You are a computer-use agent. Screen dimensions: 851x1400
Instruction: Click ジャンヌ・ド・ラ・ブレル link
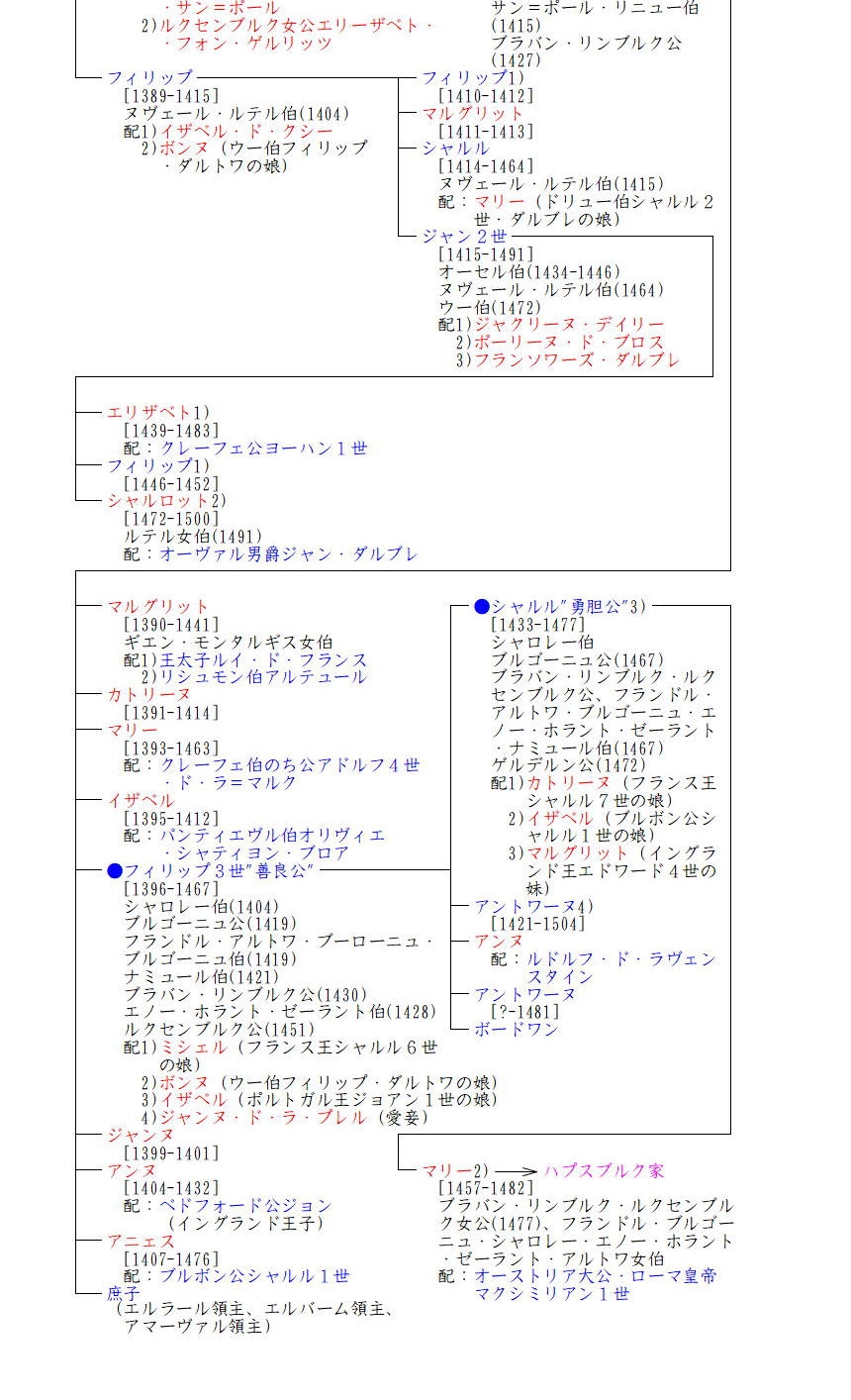(x=263, y=1118)
